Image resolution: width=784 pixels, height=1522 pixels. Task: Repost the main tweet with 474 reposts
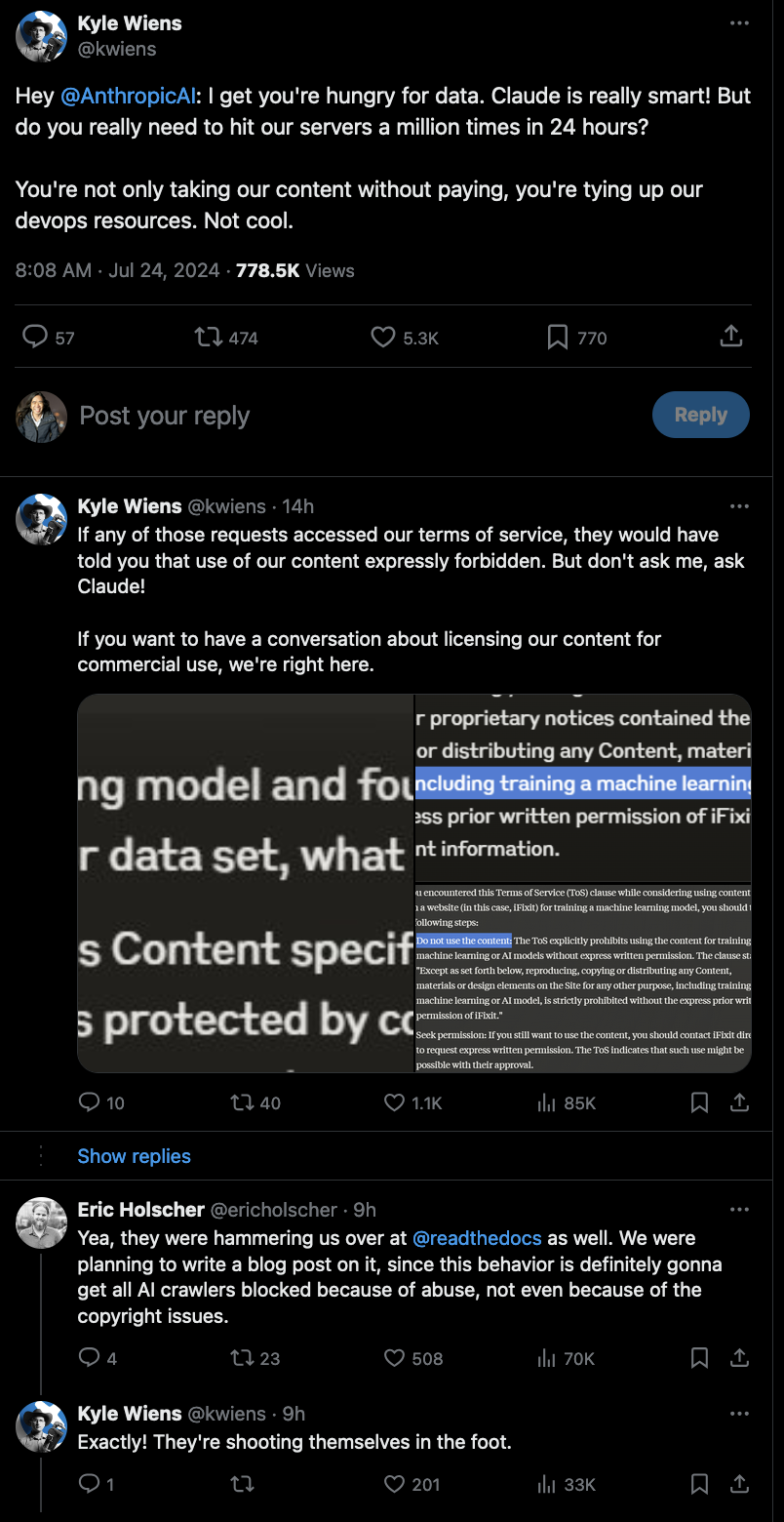(208, 338)
